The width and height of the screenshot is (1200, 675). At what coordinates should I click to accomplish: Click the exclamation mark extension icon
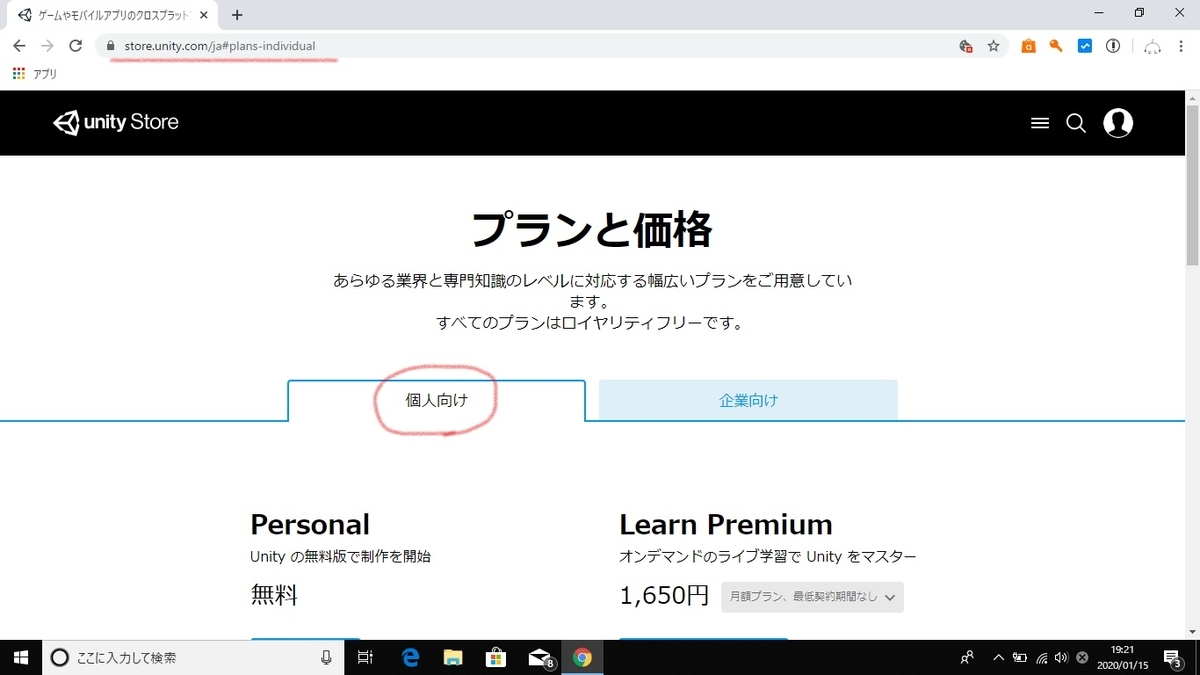click(x=1113, y=46)
